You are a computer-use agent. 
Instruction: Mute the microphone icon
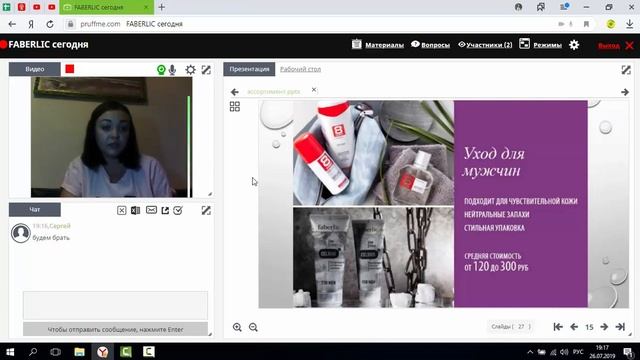coord(173,70)
